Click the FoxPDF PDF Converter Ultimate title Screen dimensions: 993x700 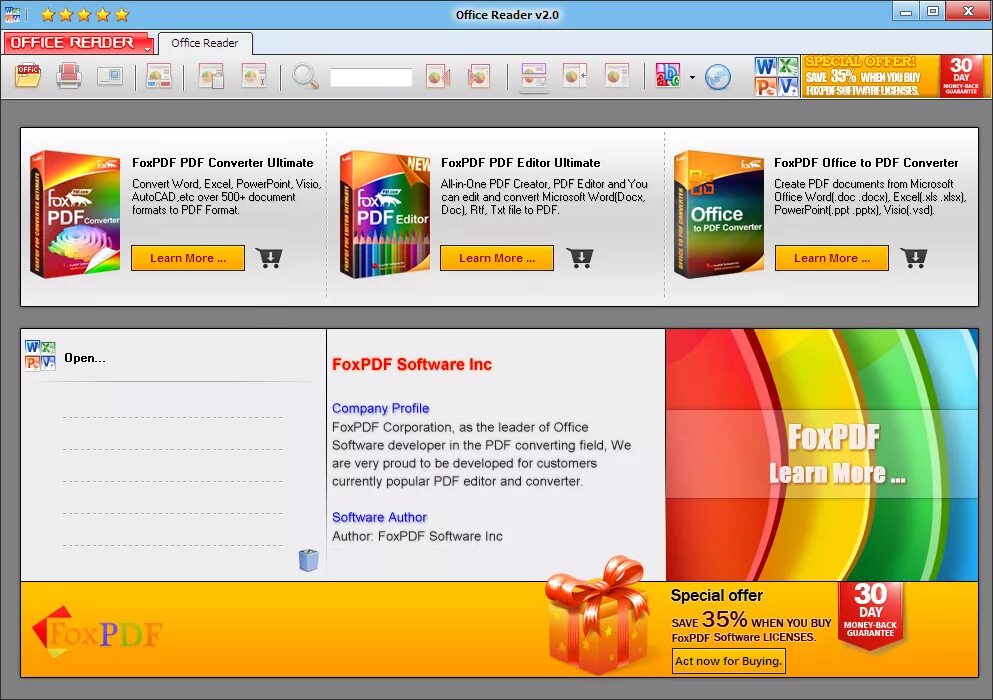click(222, 163)
